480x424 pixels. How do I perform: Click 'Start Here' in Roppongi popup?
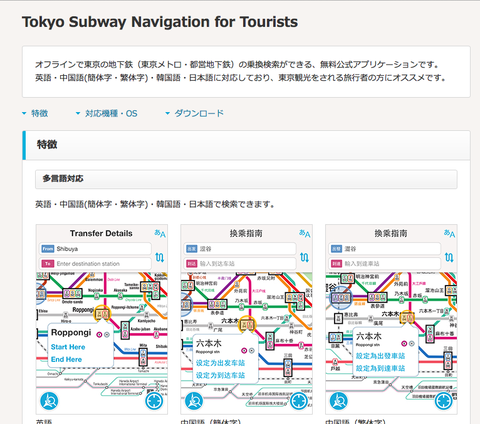pyautogui.click(x=68, y=347)
